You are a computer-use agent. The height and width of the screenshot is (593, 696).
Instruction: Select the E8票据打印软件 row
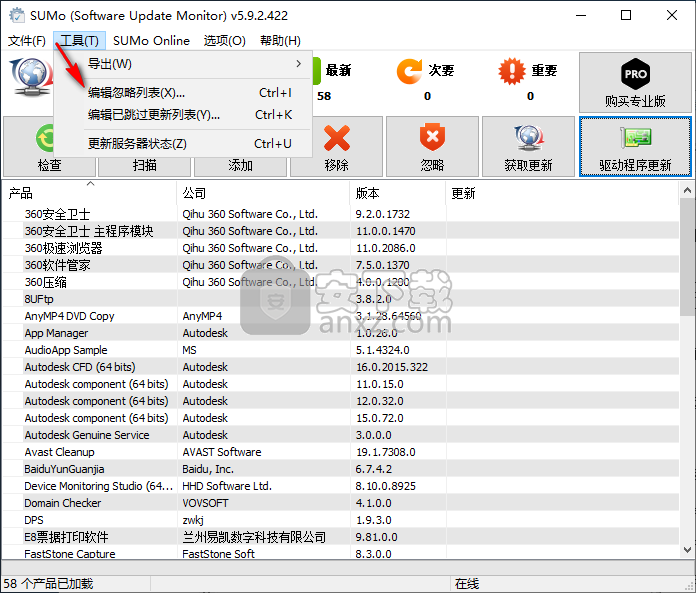(341, 537)
